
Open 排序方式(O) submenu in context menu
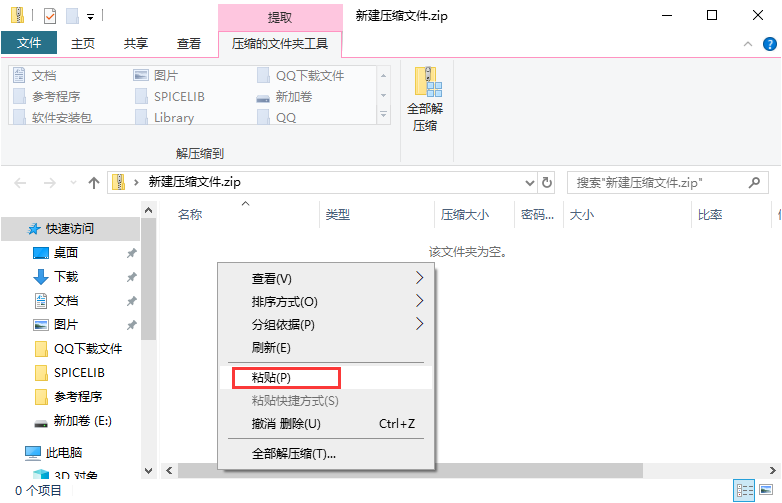(x=326, y=301)
